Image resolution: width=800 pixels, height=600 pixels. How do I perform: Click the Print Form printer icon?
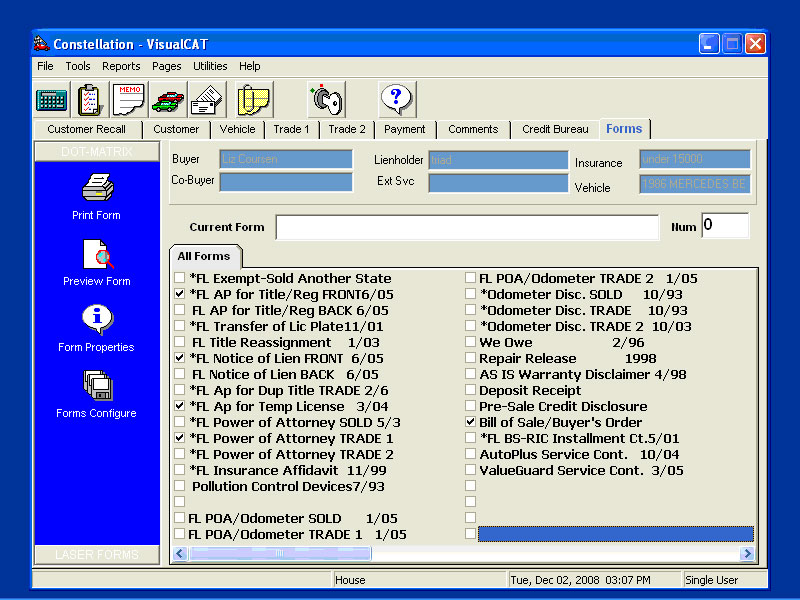click(x=97, y=188)
